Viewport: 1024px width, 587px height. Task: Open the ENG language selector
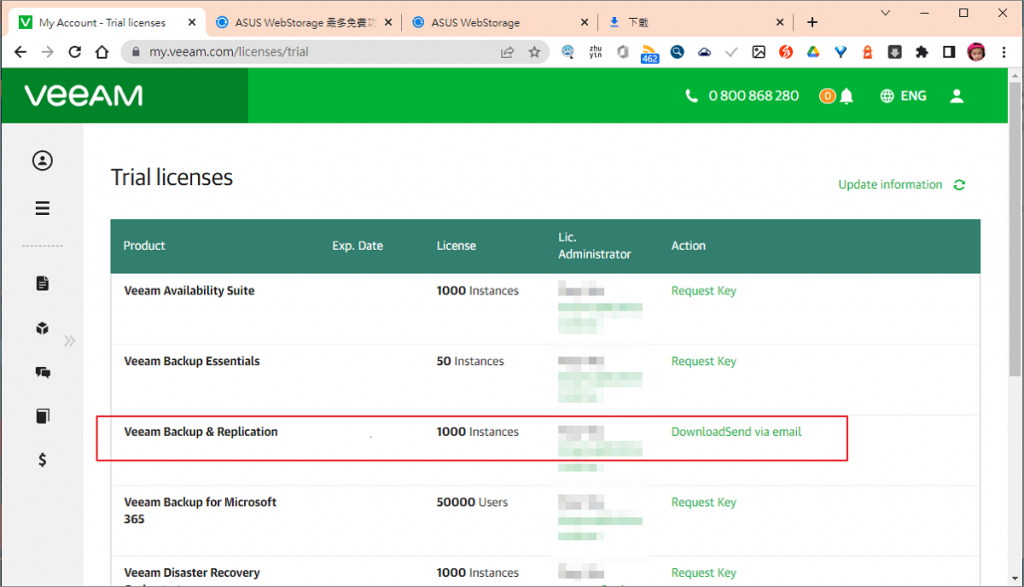(x=903, y=96)
